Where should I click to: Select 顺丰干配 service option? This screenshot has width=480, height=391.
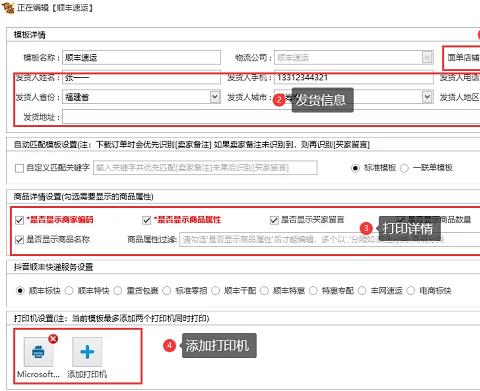point(215,291)
